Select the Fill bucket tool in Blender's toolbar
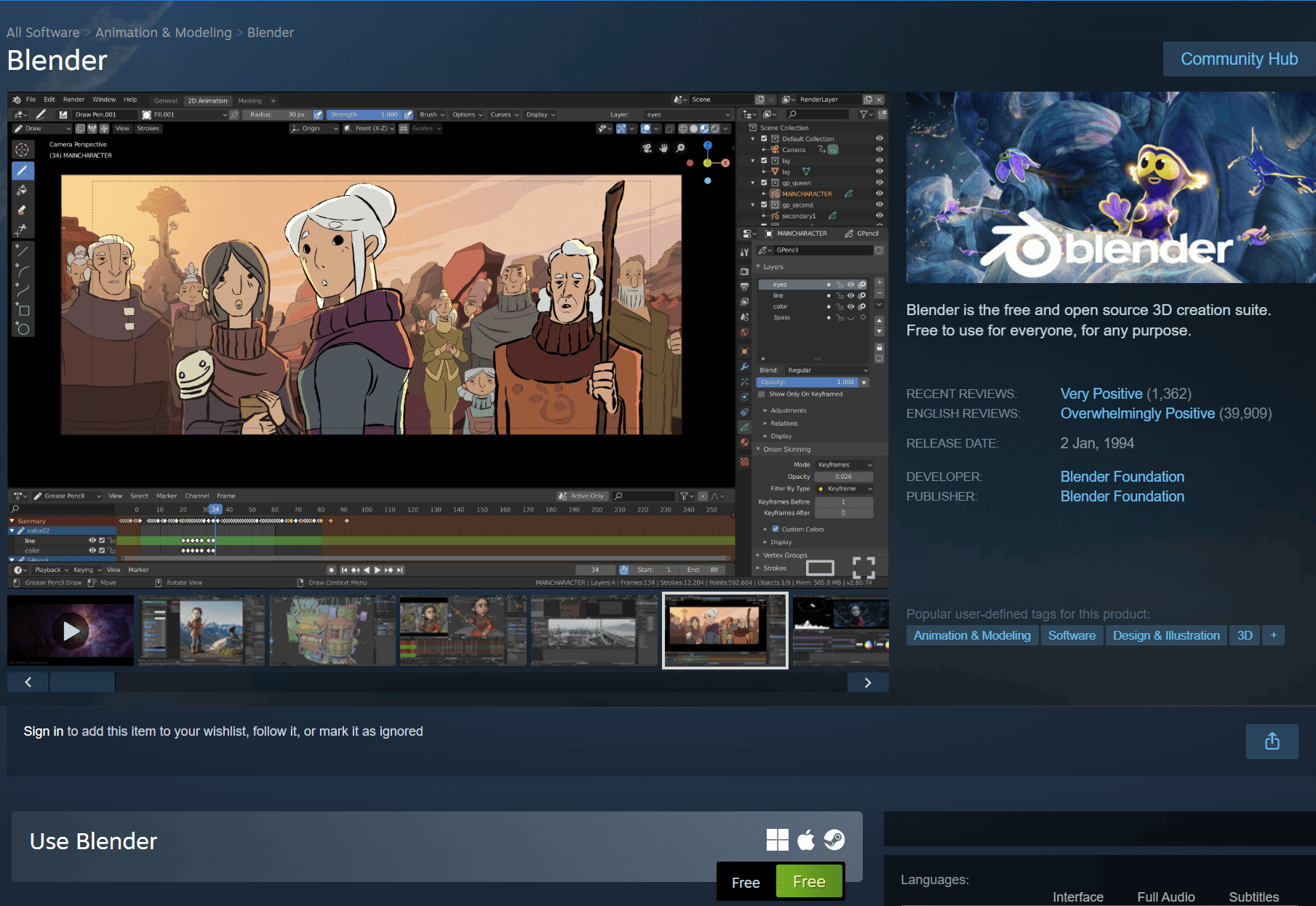The height and width of the screenshot is (906, 1316). pos(22,190)
